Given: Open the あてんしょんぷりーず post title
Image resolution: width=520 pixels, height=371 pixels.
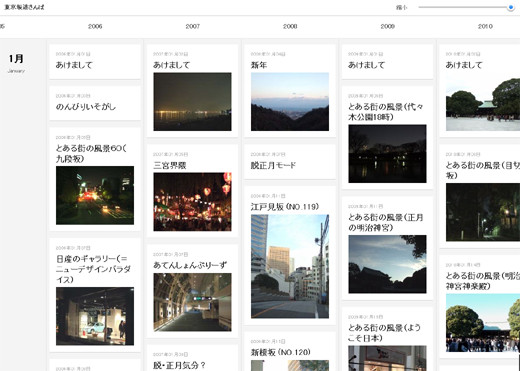Looking at the screenshot, I should click(190, 265).
